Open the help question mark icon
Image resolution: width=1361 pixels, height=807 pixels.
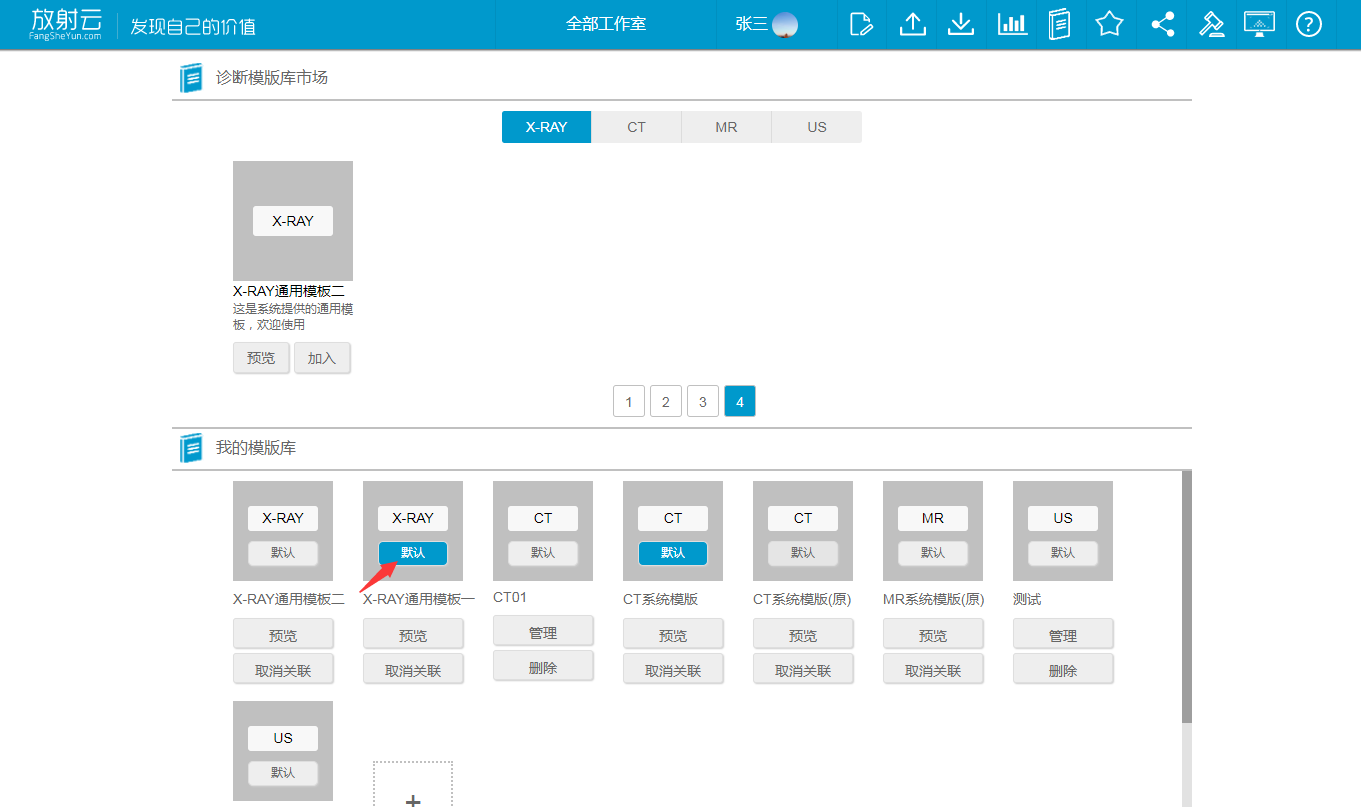click(1308, 24)
